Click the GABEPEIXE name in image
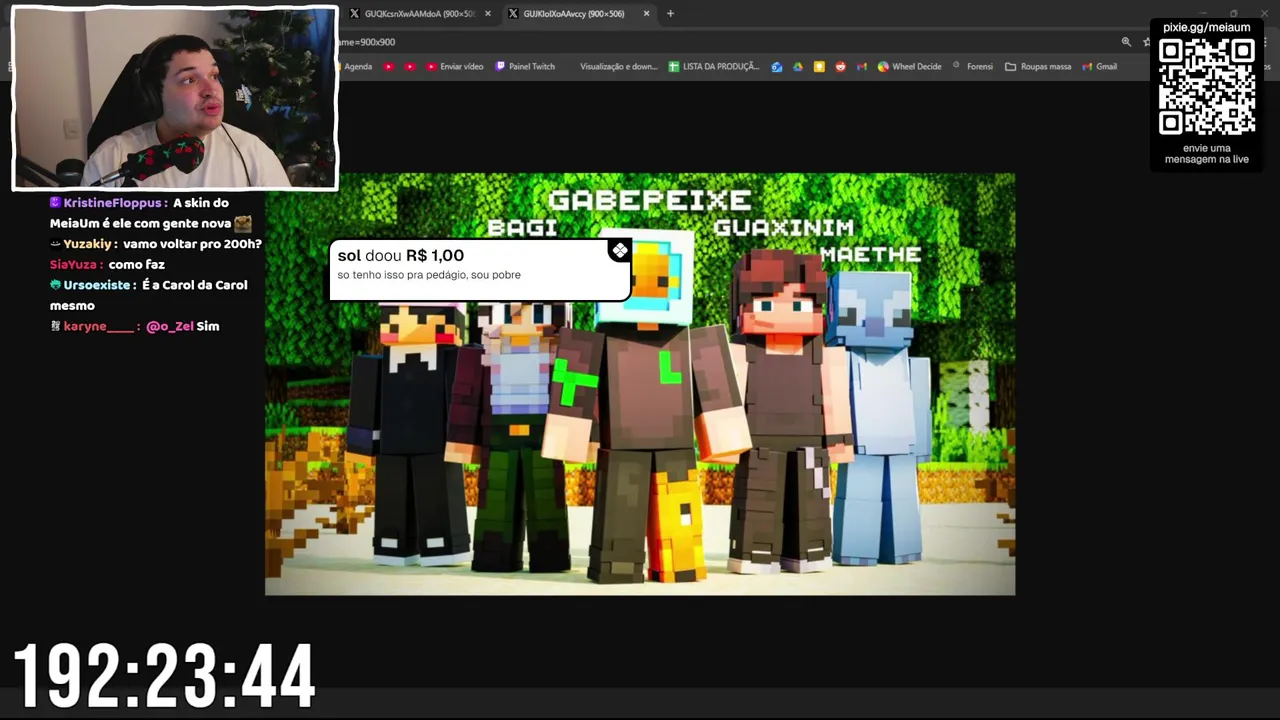This screenshot has height=720, width=1280. 650,199
